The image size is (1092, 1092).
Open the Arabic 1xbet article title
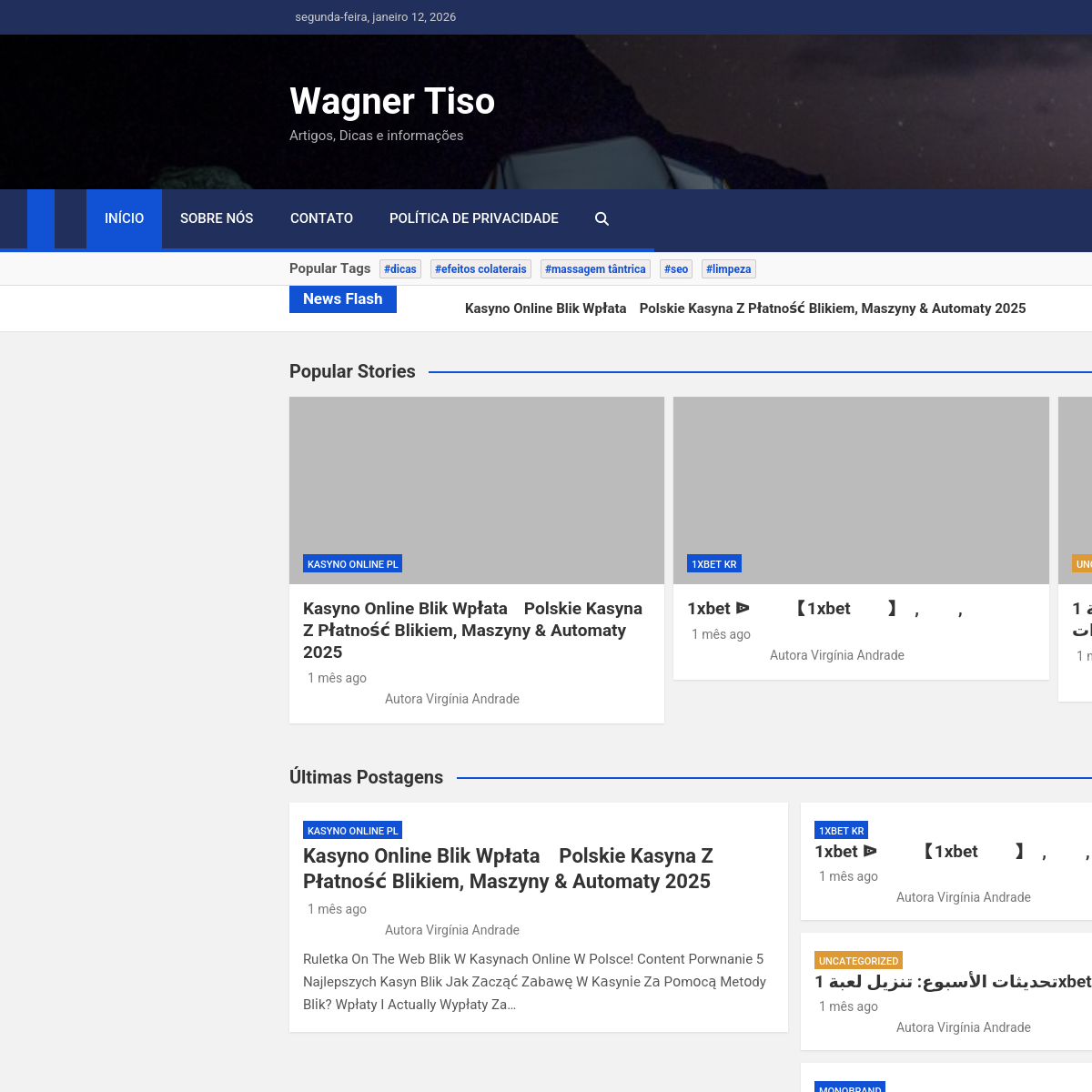952,982
